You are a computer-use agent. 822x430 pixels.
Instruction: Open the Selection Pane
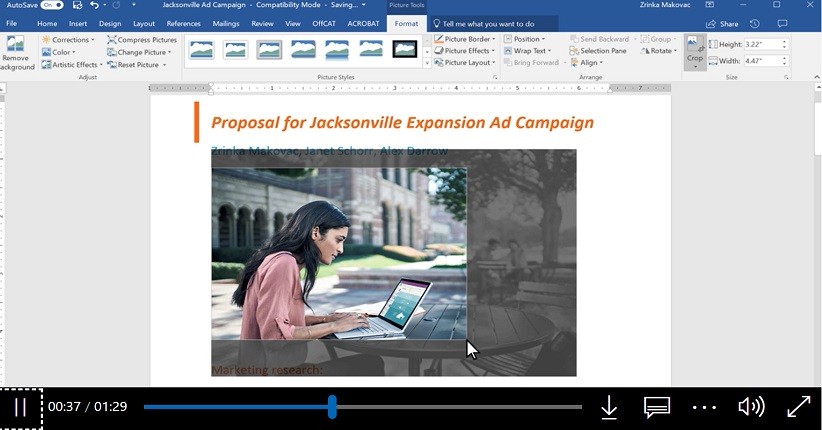598,51
